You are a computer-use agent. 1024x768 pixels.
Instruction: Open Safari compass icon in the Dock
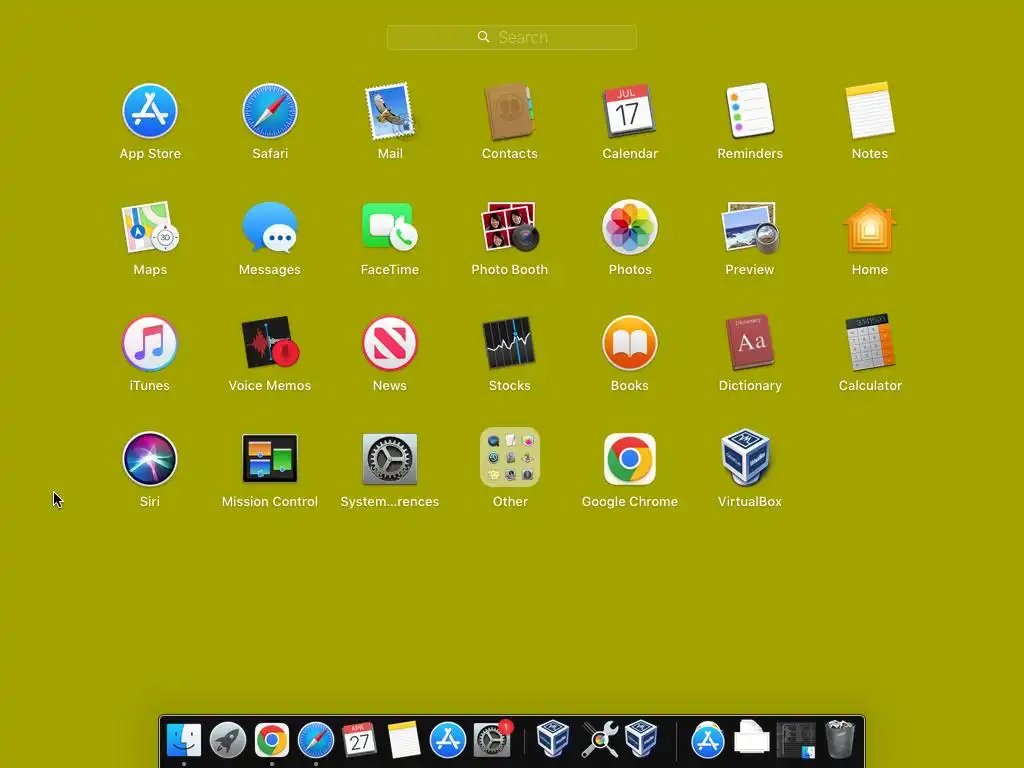click(x=315, y=740)
